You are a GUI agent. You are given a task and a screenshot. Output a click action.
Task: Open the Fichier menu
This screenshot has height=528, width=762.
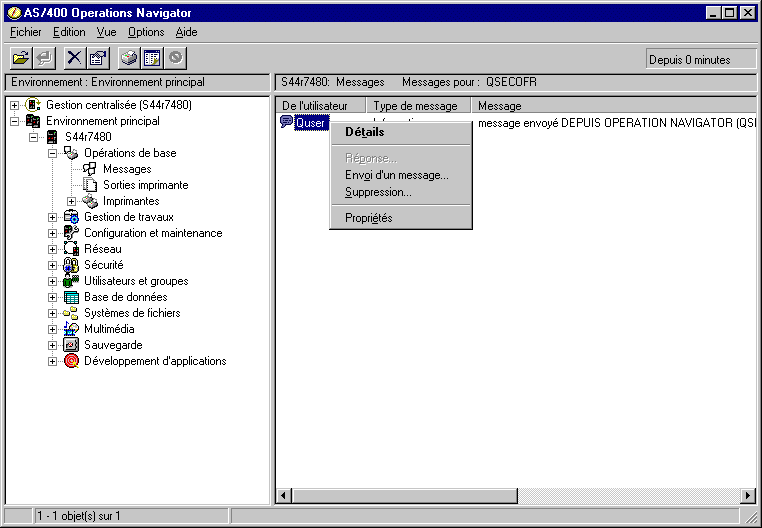[x=26, y=32]
